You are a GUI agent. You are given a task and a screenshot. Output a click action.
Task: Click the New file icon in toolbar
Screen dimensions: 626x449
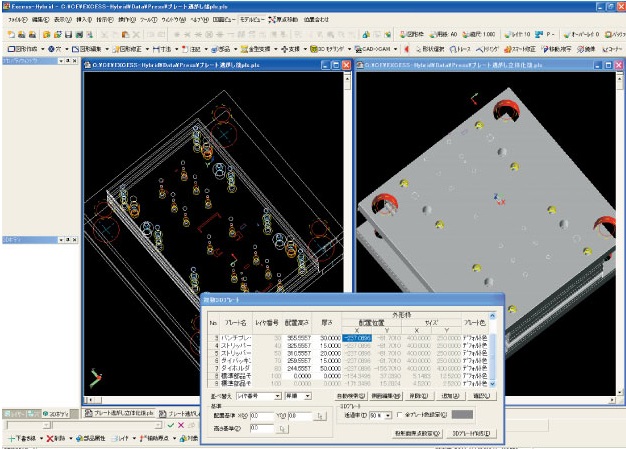point(10,33)
